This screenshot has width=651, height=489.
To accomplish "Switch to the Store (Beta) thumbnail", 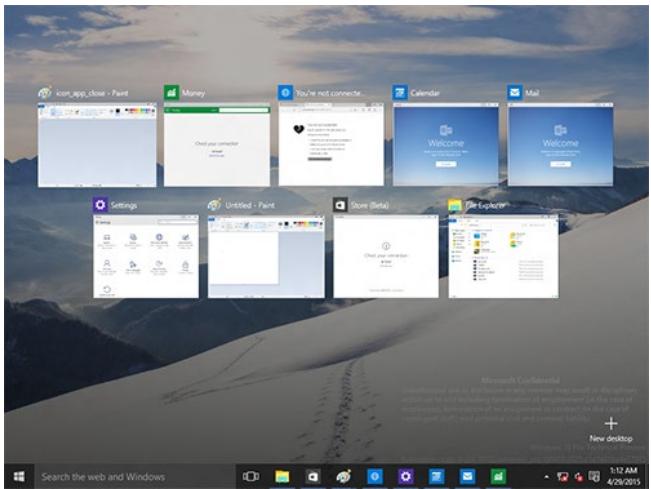I will pos(386,257).
